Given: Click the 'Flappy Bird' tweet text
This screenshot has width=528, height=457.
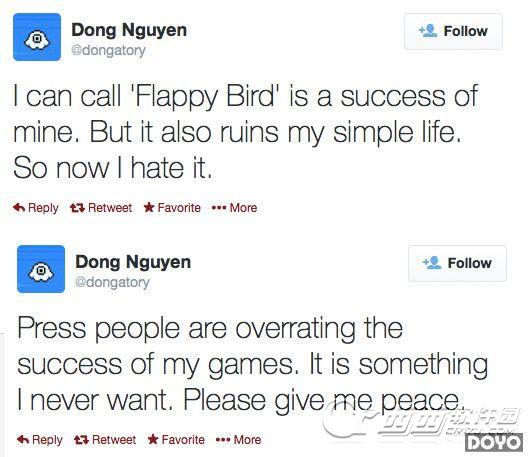Looking at the screenshot, I should pyautogui.click(x=245, y=132).
